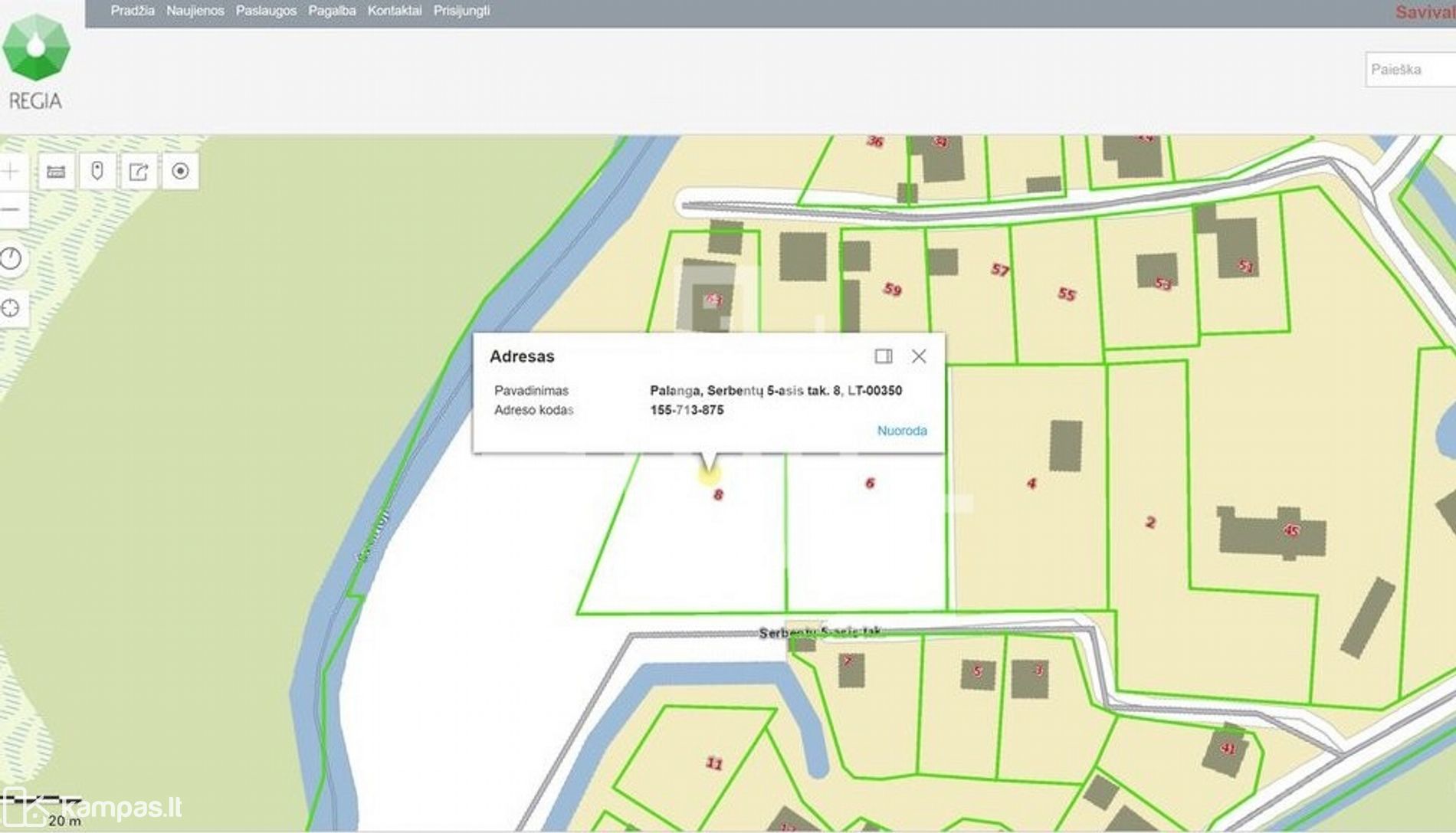Dock the Adresas popup panel
The height and width of the screenshot is (833, 1456).
coord(884,356)
